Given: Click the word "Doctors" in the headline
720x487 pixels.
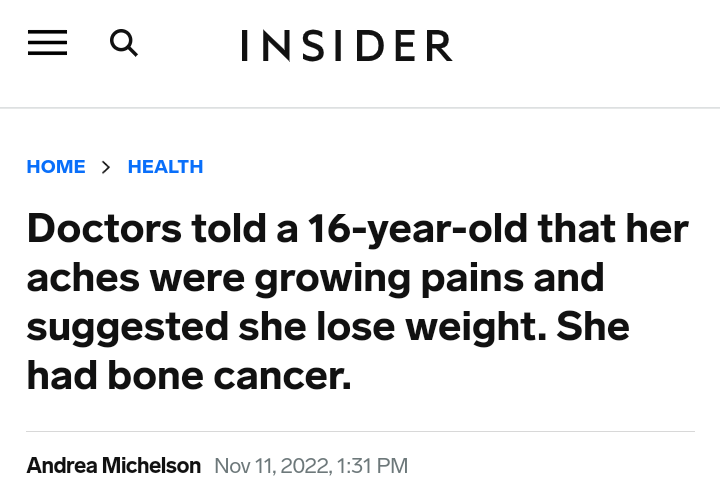Looking at the screenshot, I should (104, 229).
